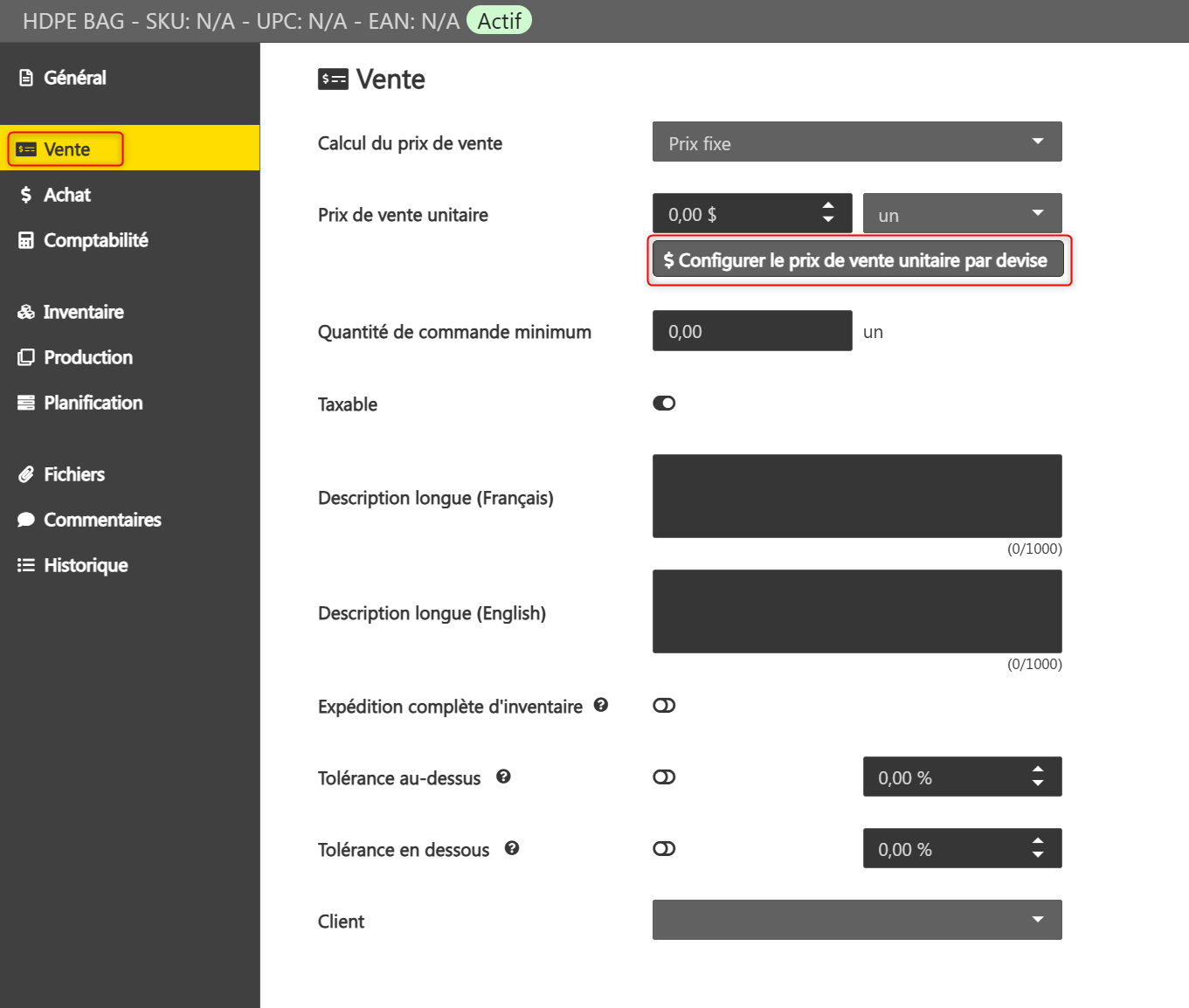
Task: Click the list icon beside Historique
Action: [26, 565]
